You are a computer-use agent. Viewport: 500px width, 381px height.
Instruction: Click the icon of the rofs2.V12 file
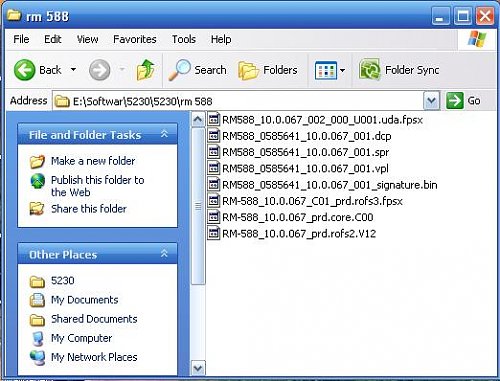pyautogui.click(x=214, y=233)
